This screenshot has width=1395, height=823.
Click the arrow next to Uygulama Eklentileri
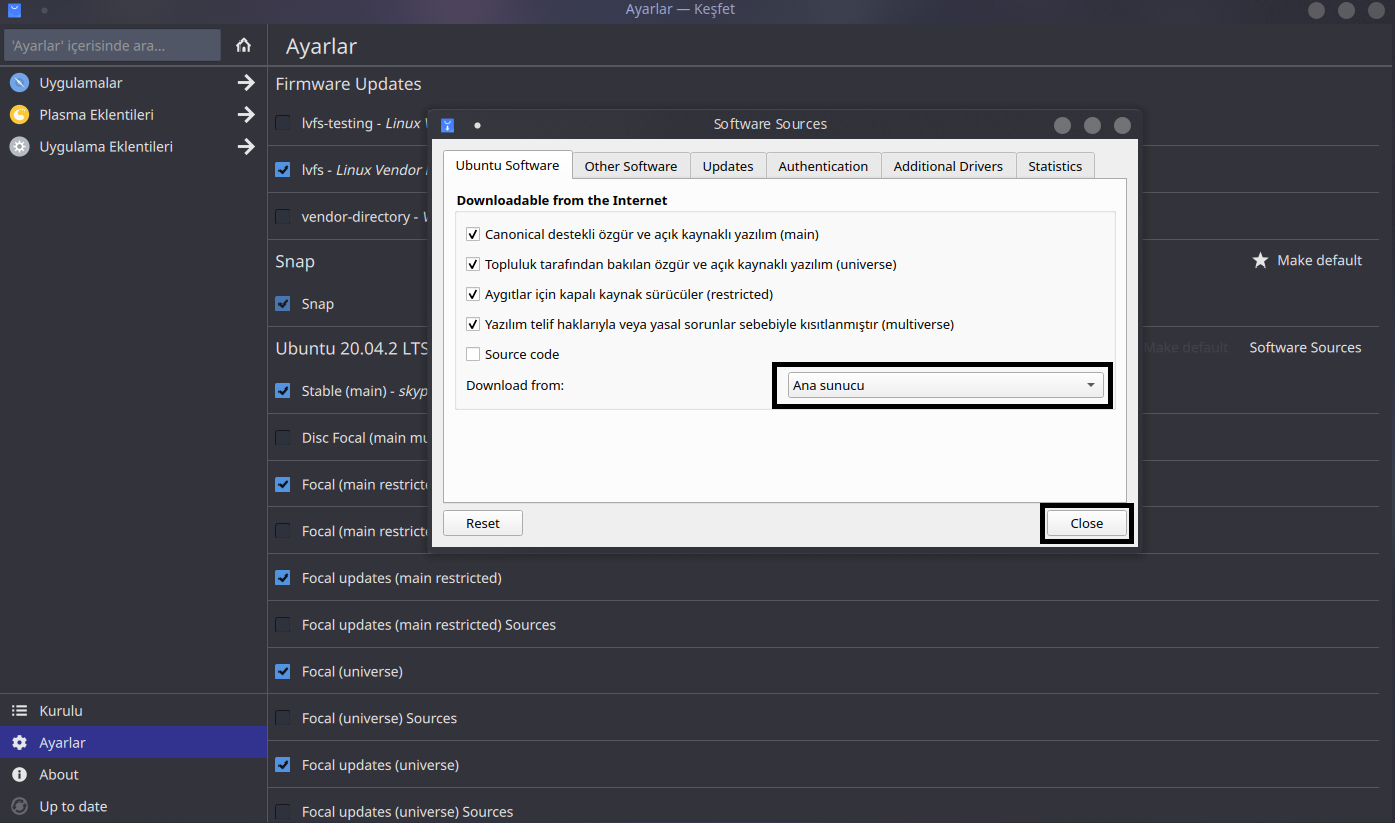point(246,147)
